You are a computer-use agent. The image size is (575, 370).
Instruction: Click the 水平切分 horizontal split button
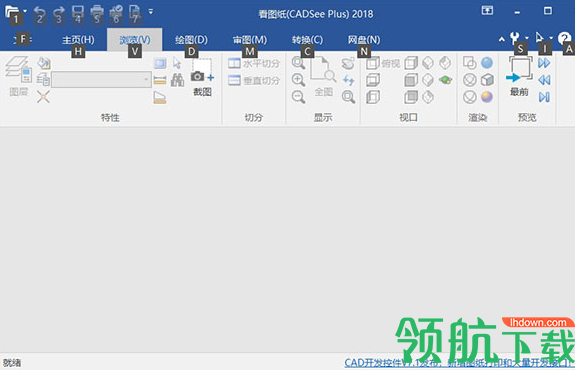(x=254, y=63)
